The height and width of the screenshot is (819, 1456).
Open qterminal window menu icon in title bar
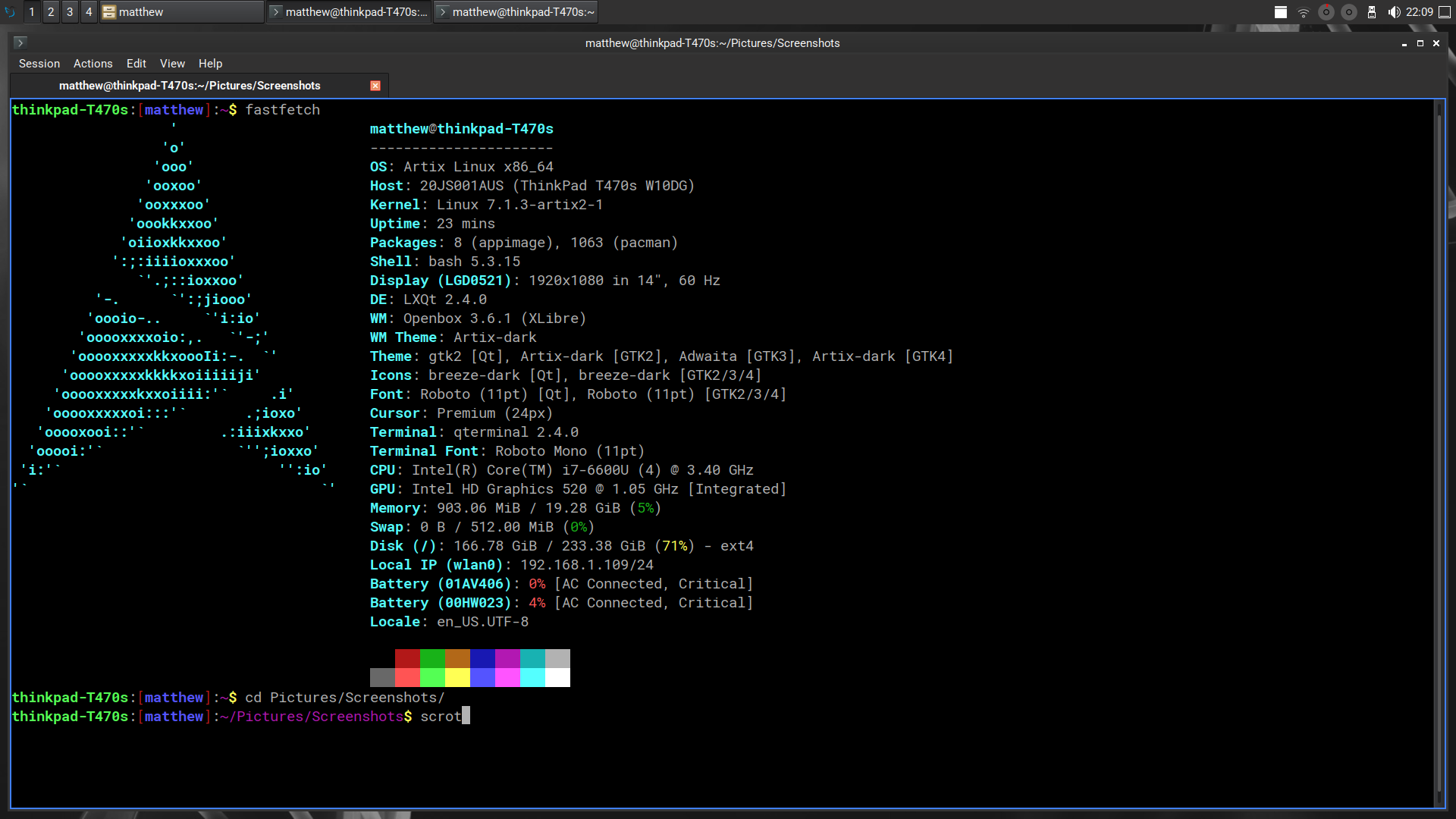20,42
